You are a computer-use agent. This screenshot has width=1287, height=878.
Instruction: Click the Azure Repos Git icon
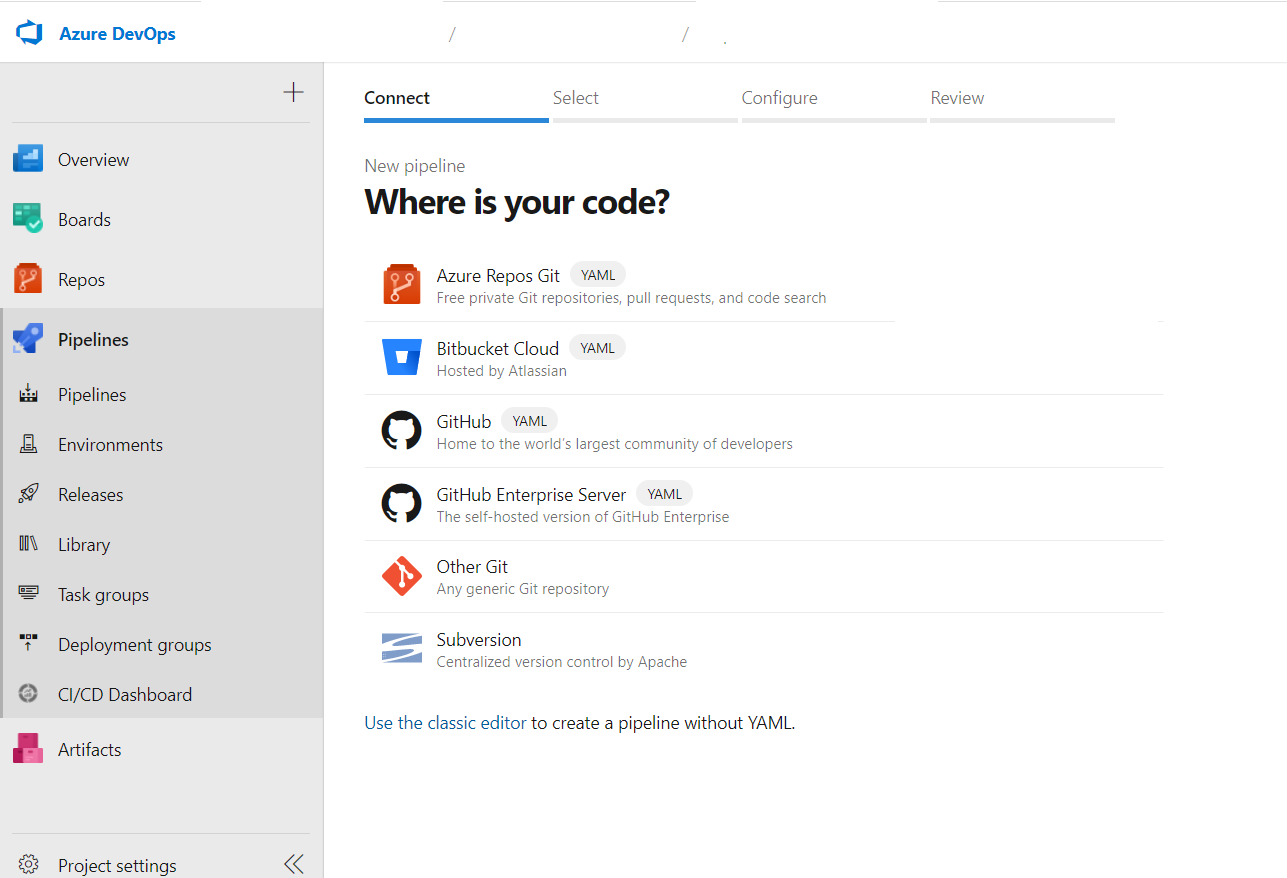tap(401, 284)
